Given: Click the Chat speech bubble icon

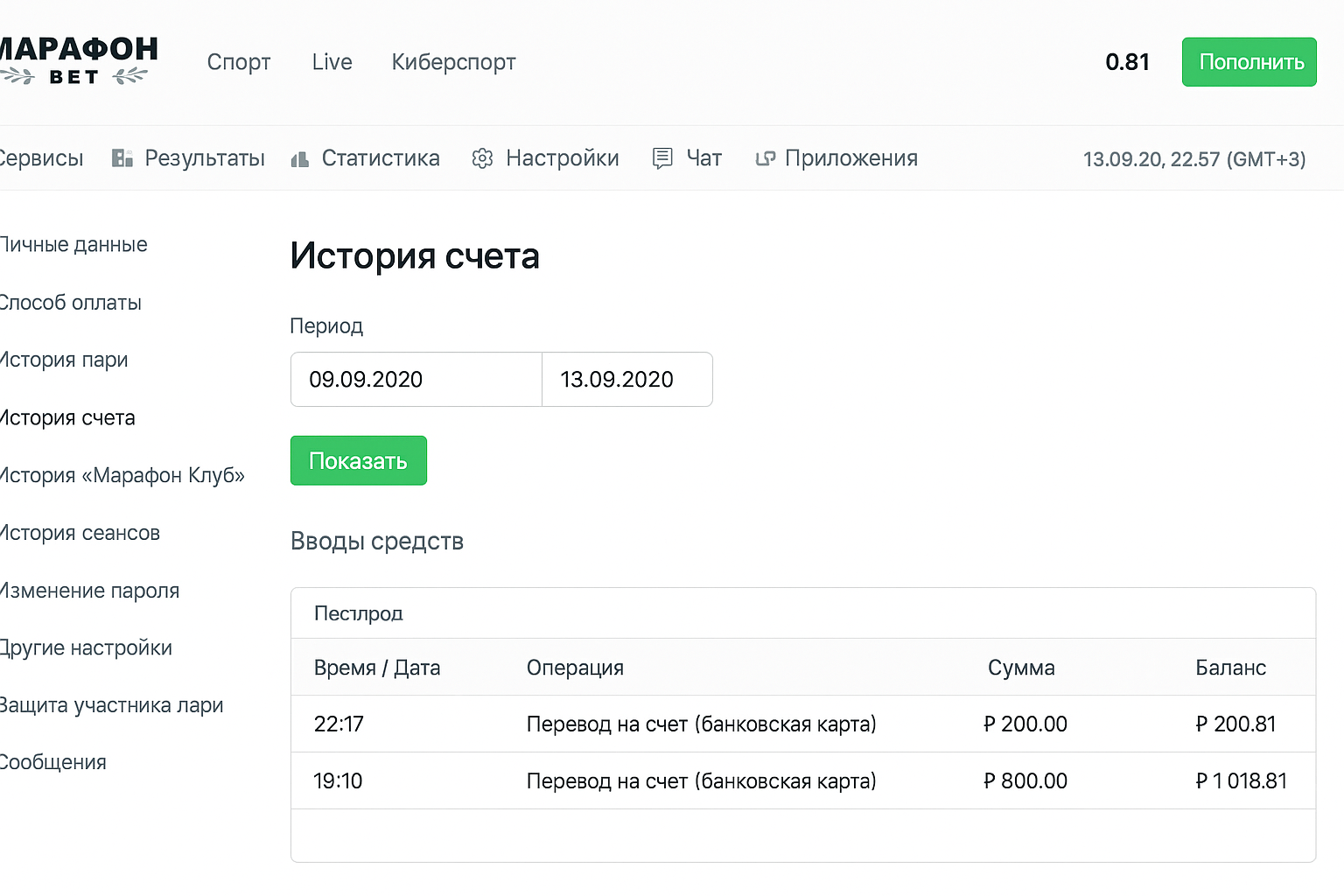Looking at the screenshot, I should click(x=663, y=158).
